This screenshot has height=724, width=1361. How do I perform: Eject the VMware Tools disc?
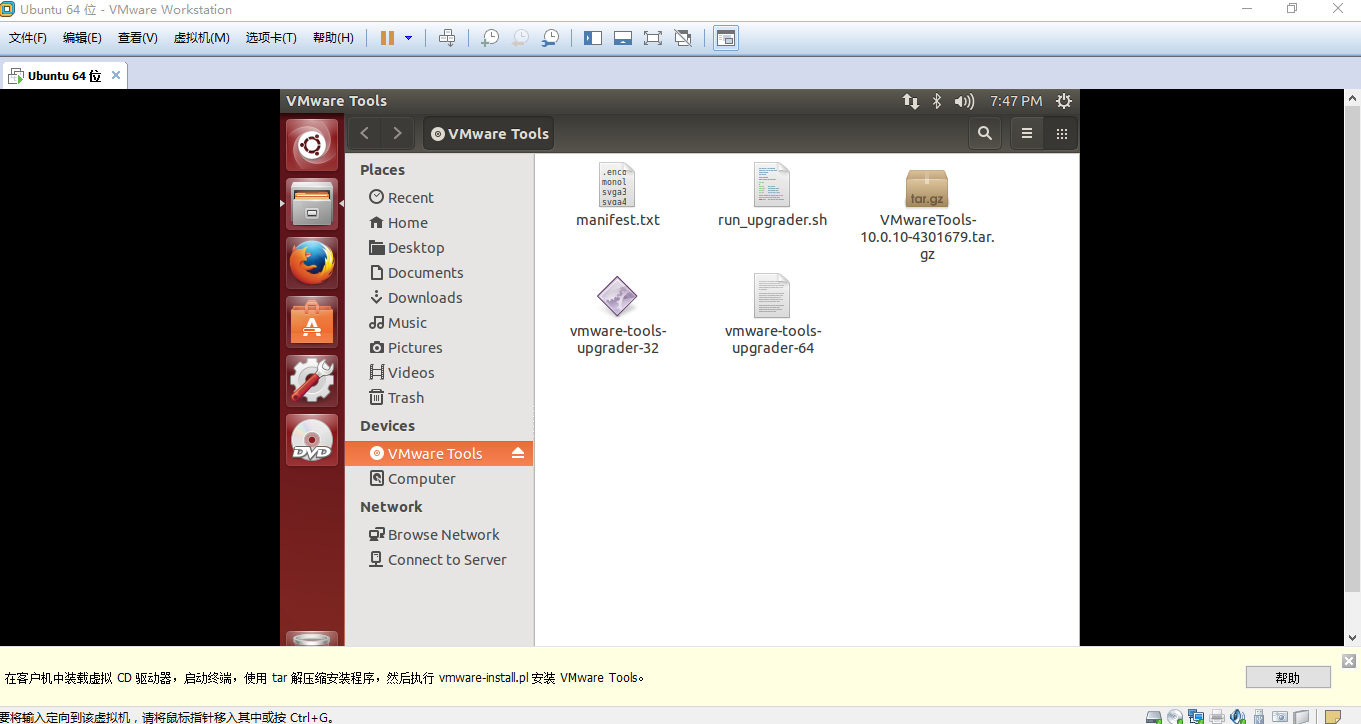click(518, 454)
